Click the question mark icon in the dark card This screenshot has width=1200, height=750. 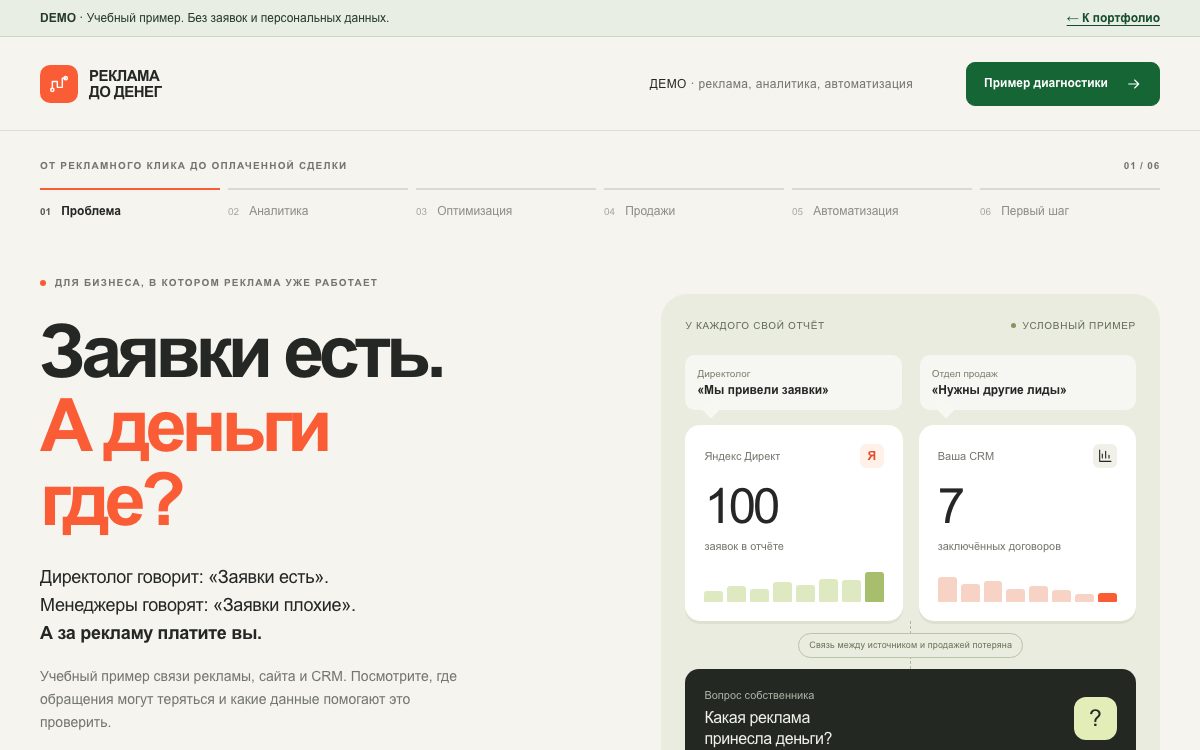1095,718
